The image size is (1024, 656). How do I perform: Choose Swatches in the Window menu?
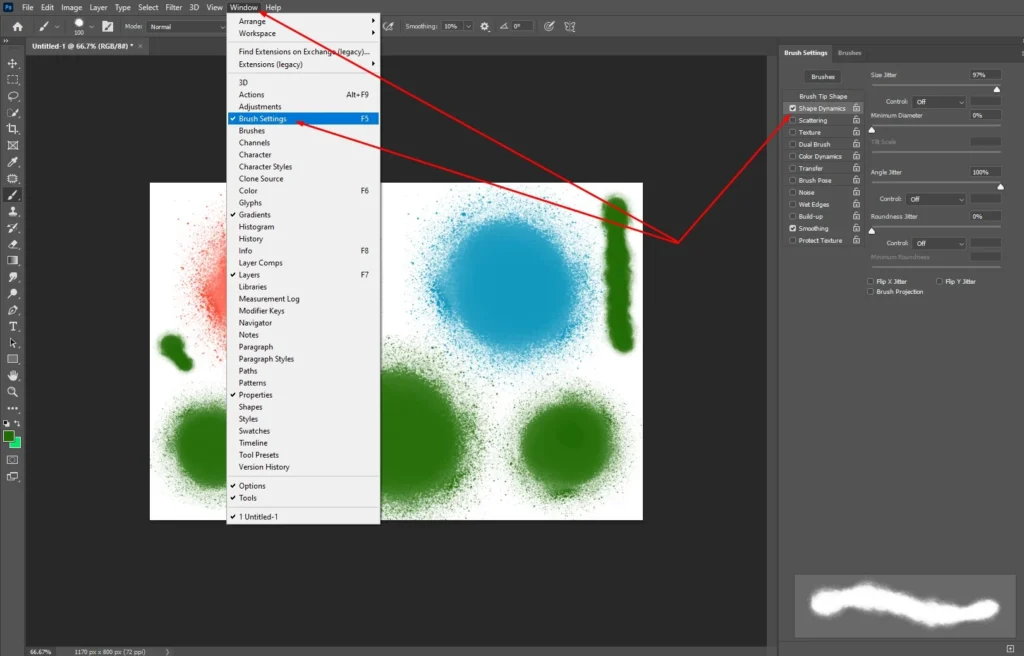tap(303, 431)
